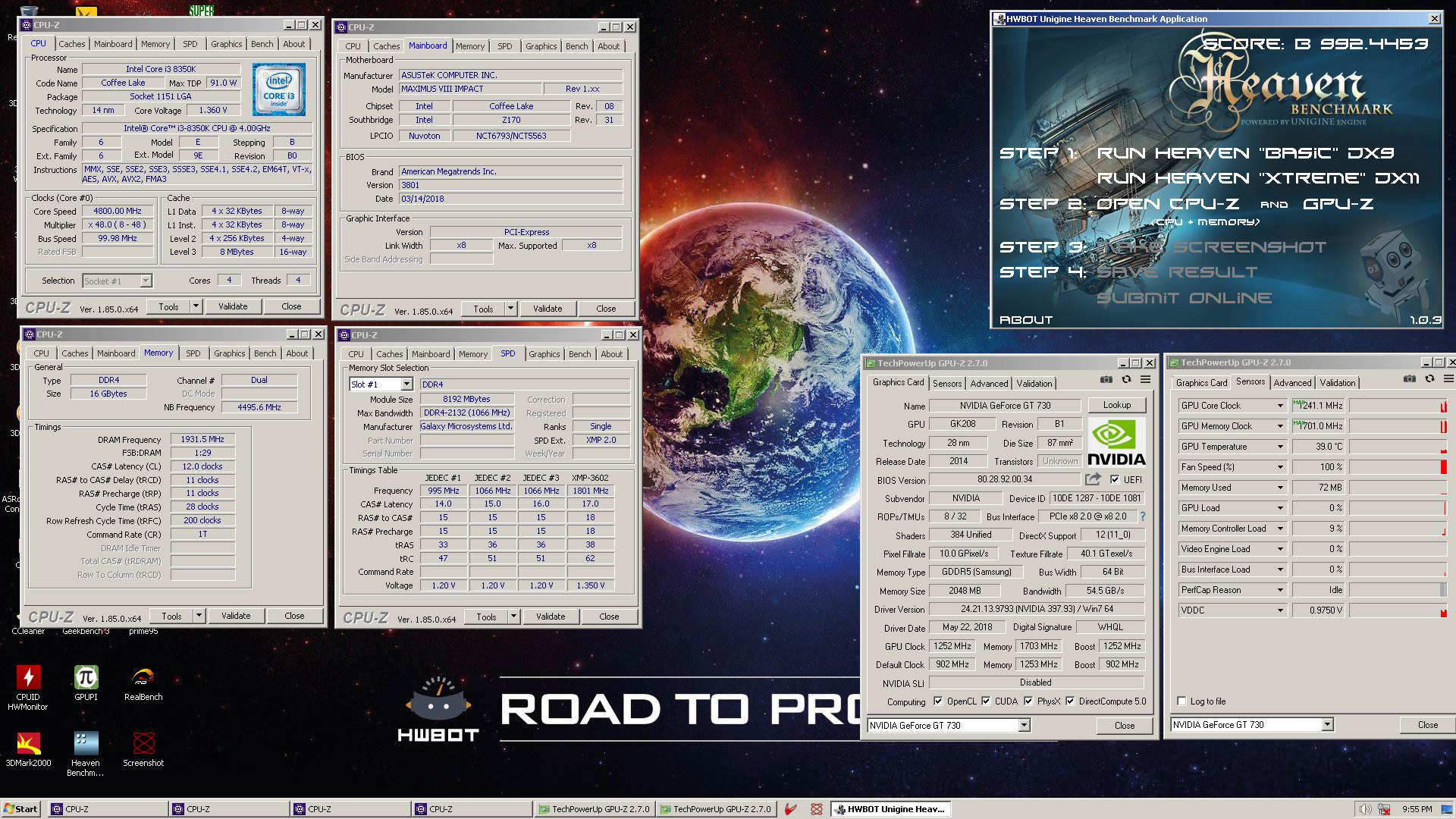Screen dimensions: 1456x819
Task: Open Tools dropdown arrow in CPU-Z CPU window
Action: point(196,306)
